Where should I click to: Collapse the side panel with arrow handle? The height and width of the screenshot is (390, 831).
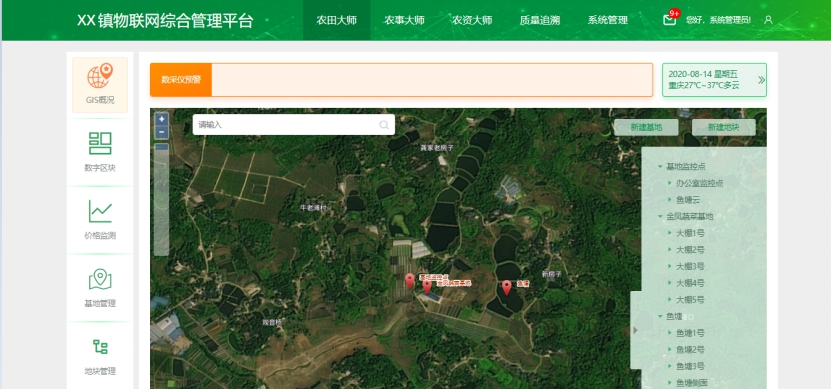coord(635,330)
